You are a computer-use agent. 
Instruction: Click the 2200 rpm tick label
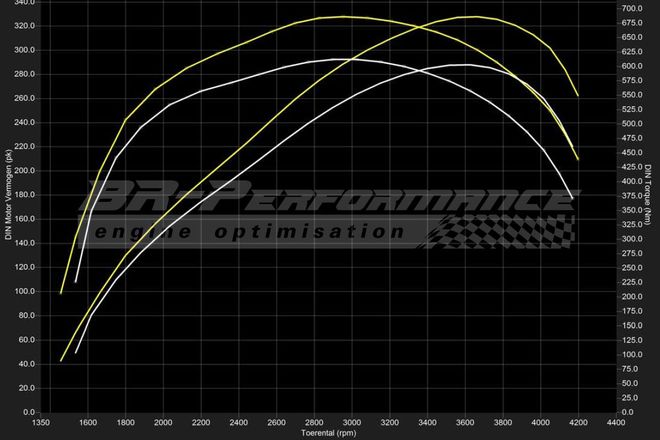(200, 423)
